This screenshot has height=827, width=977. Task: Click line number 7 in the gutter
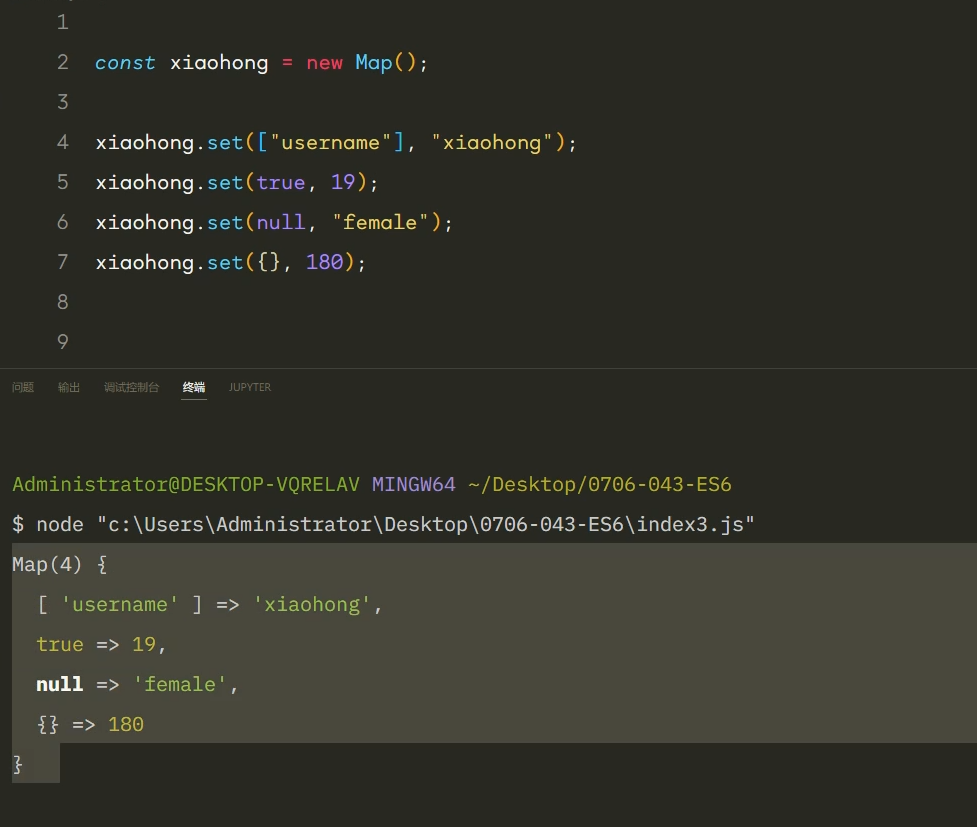tap(63, 262)
